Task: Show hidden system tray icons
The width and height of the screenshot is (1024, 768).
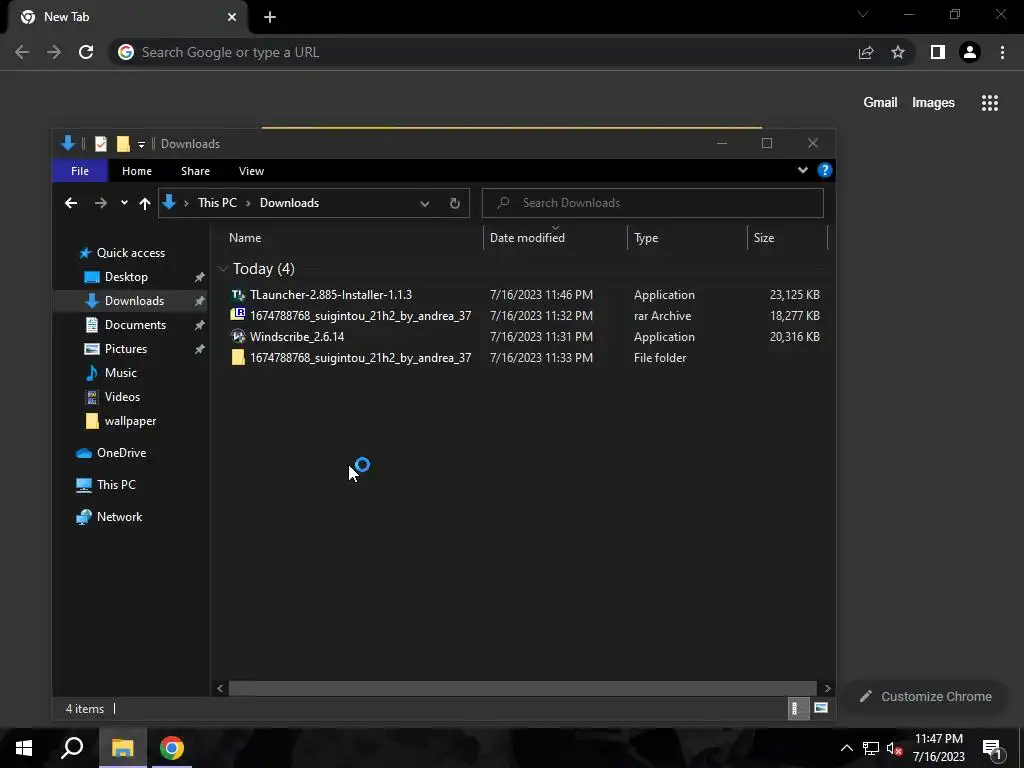Action: [x=846, y=748]
